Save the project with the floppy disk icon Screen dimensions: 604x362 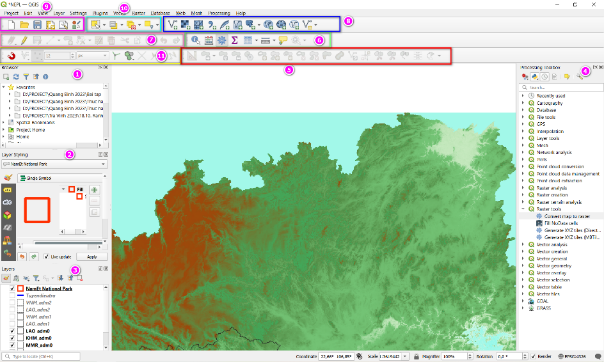[x=37, y=25]
